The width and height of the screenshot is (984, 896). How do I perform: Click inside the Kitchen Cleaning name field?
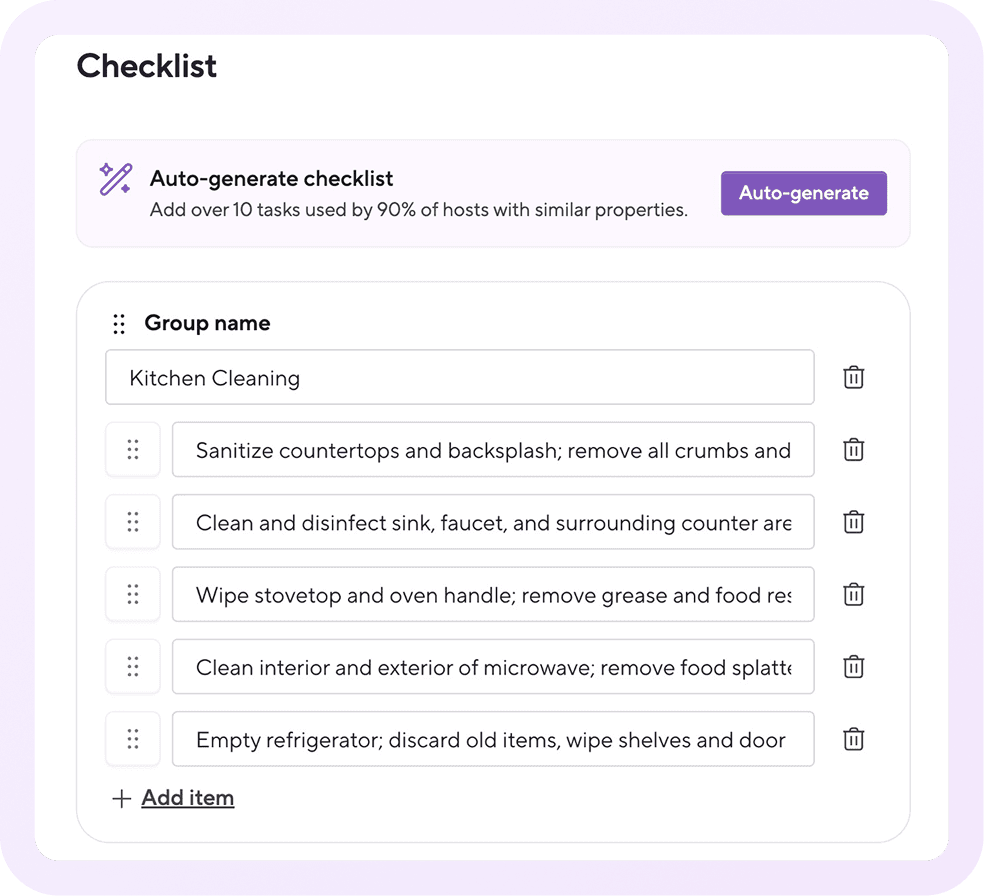(459, 377)
